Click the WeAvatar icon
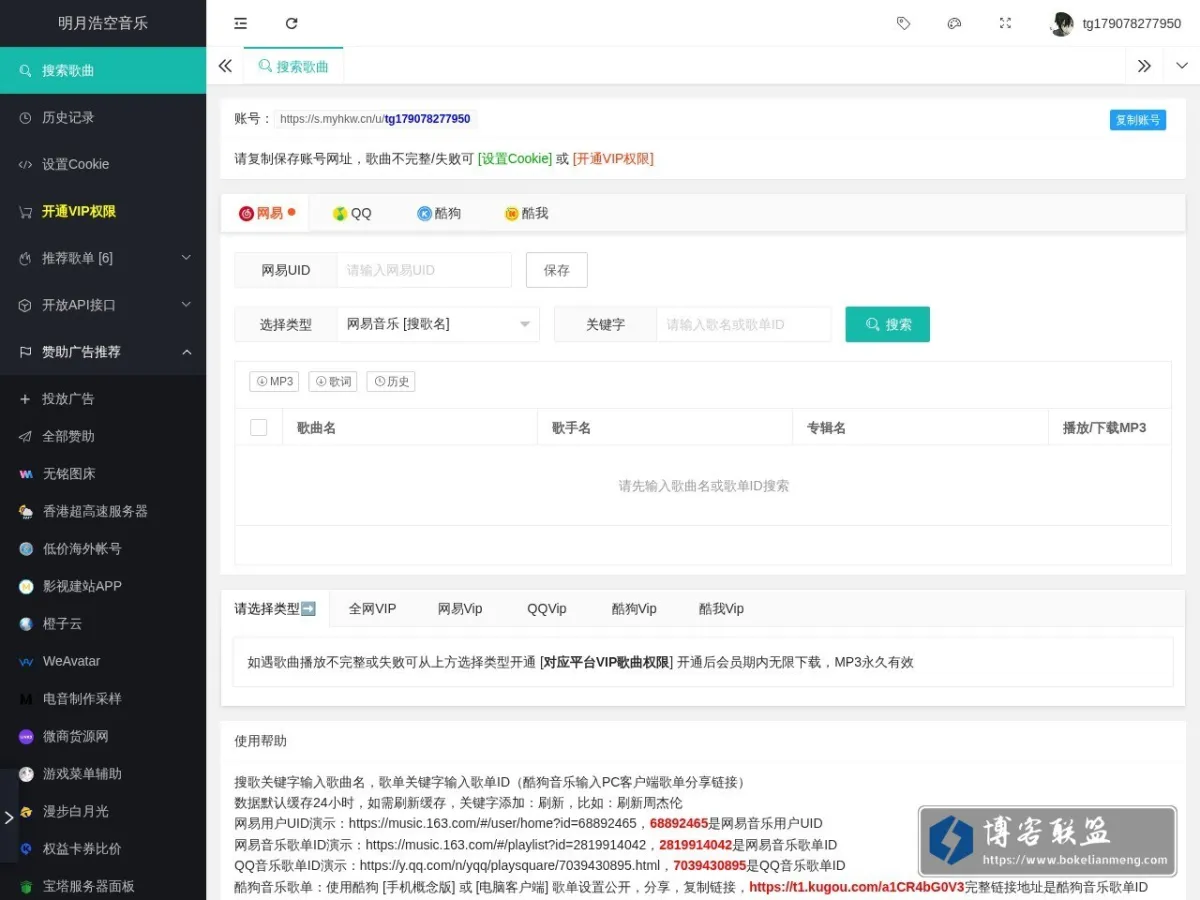The width and height of the screenshot is (1200, 900). (x=26, y=661)
